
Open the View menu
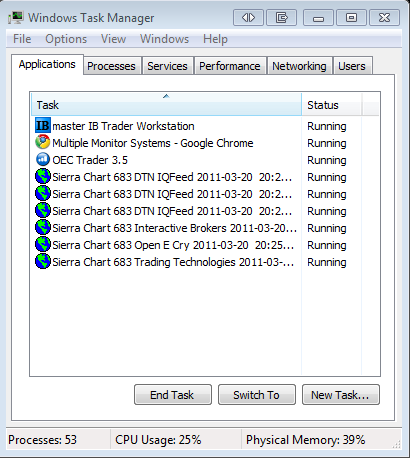pos(114,39)
